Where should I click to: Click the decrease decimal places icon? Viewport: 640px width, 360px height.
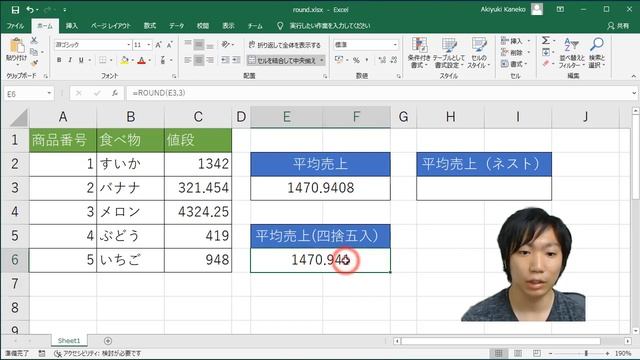[393, 60]
